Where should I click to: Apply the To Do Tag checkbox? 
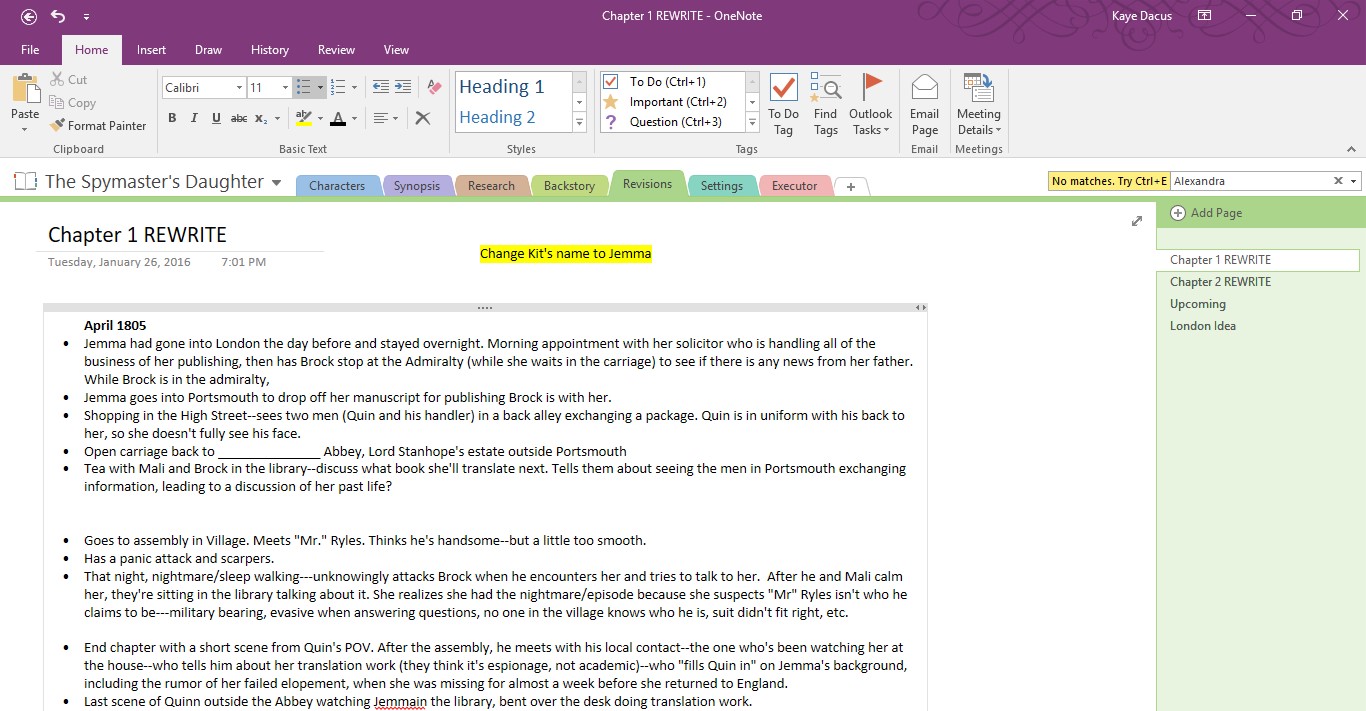(x=783, y=103)
